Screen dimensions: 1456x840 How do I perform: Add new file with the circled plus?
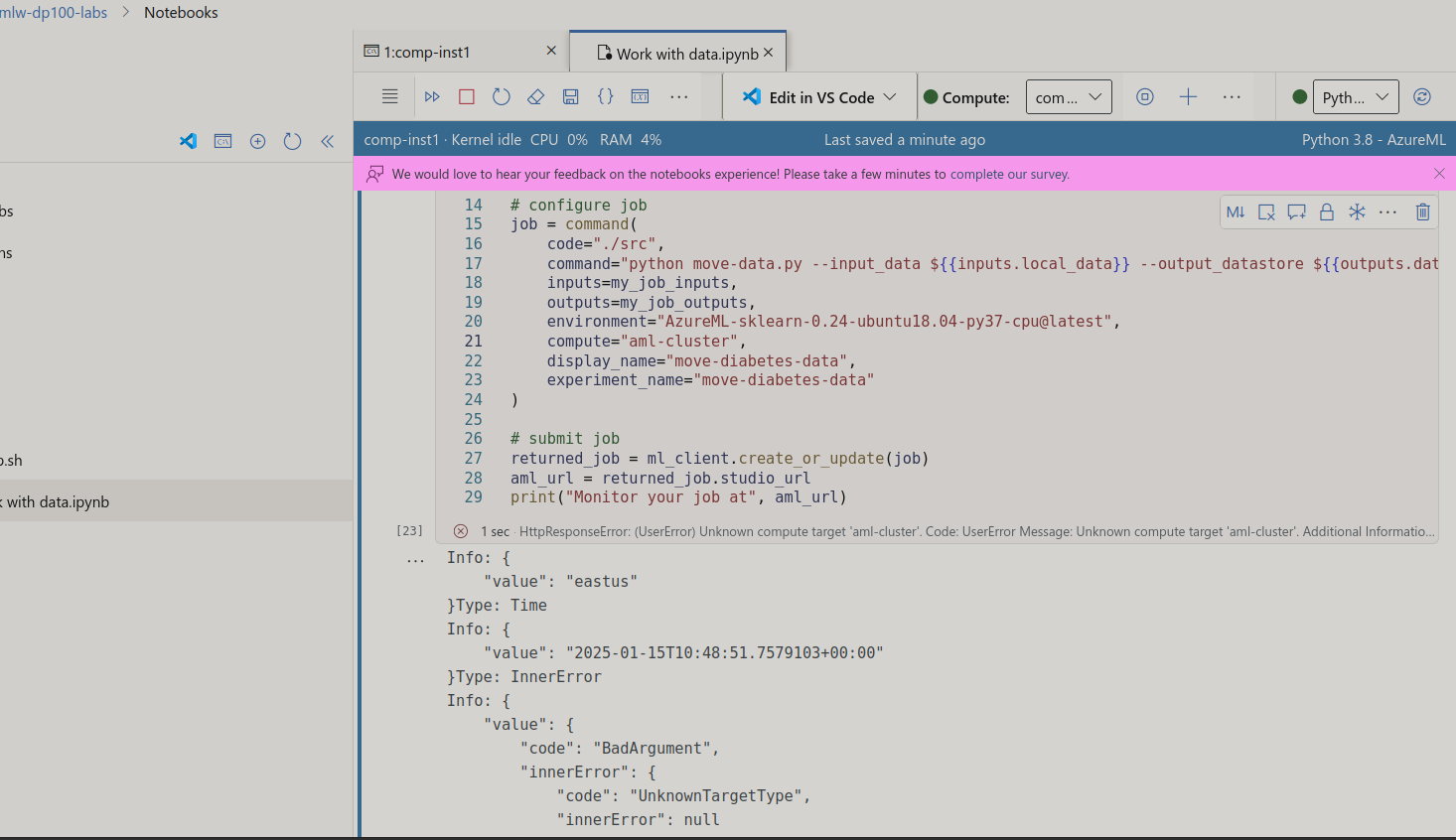tap(257, 141)
